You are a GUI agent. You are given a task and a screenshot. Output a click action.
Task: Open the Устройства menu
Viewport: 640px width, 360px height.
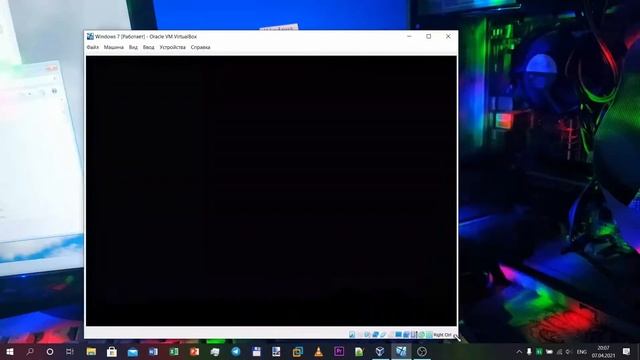pos(172,47)
